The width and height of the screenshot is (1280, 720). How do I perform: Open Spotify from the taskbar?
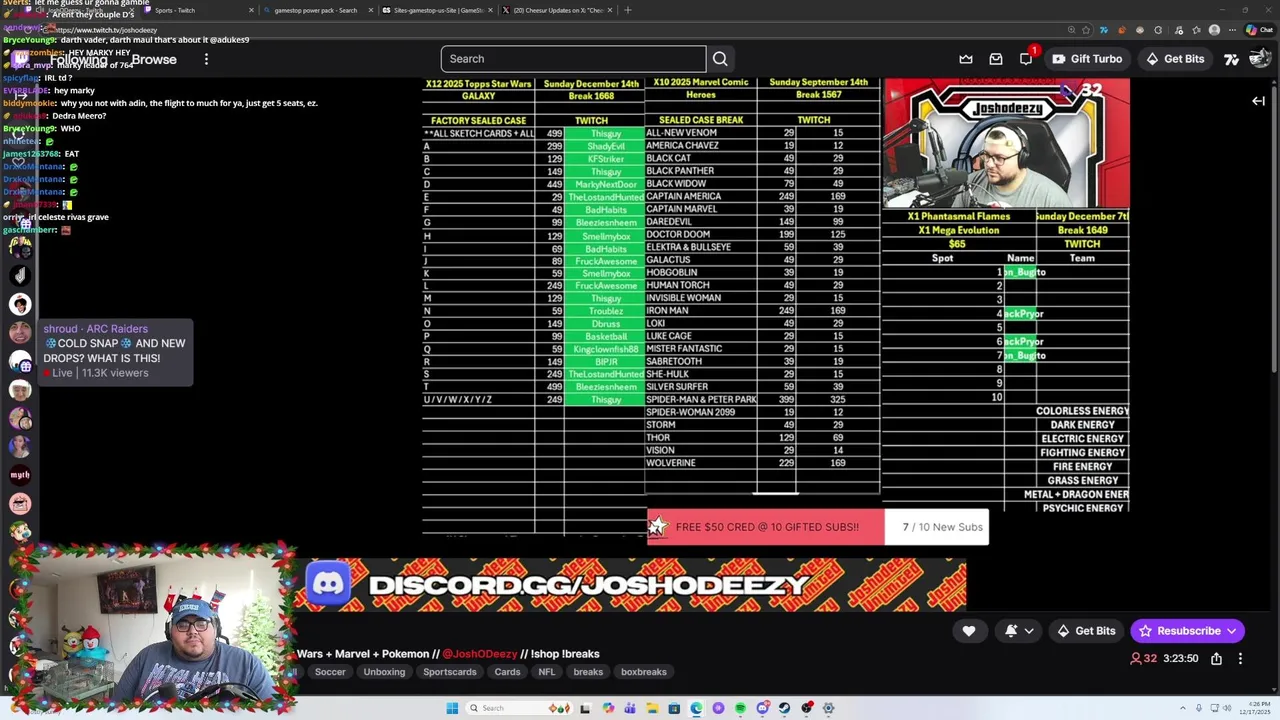(x=740, y=708)
